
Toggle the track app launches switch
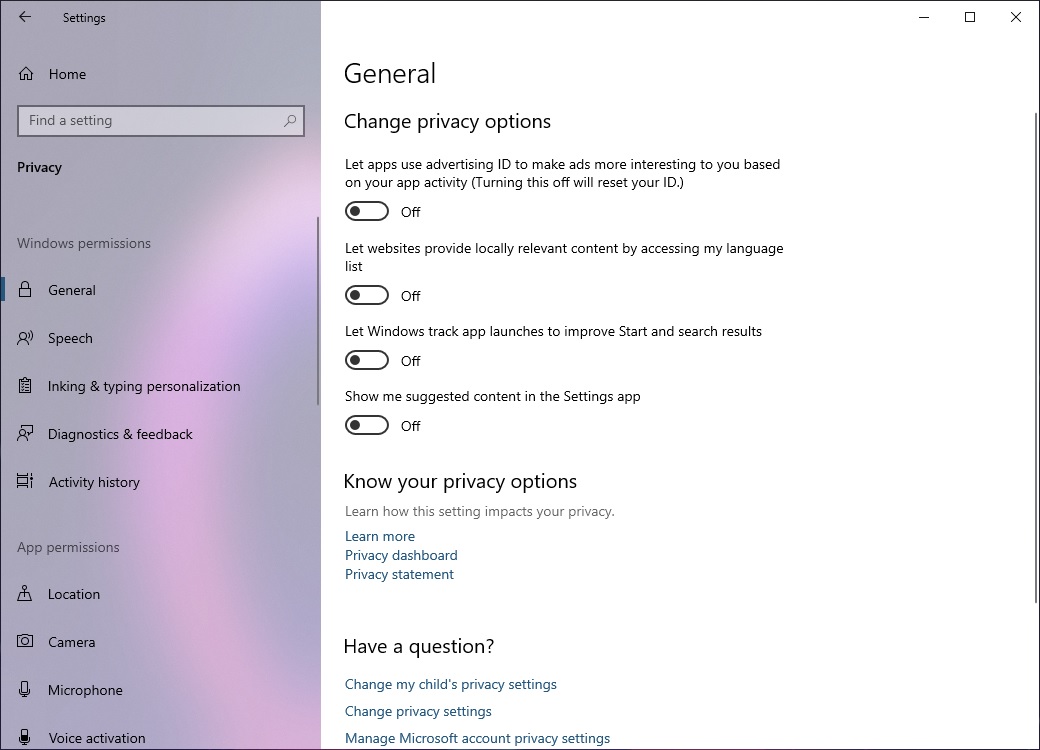pyautogui.click(x=367, y=360)
